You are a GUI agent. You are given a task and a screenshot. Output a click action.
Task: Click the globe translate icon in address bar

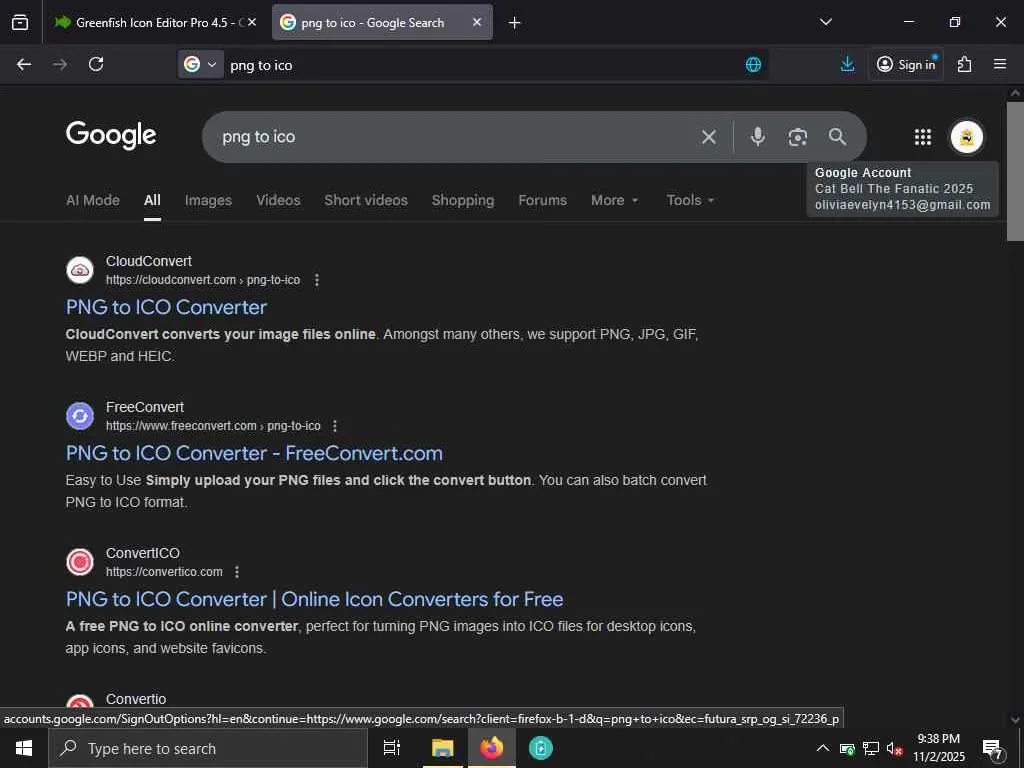point(753,65)
